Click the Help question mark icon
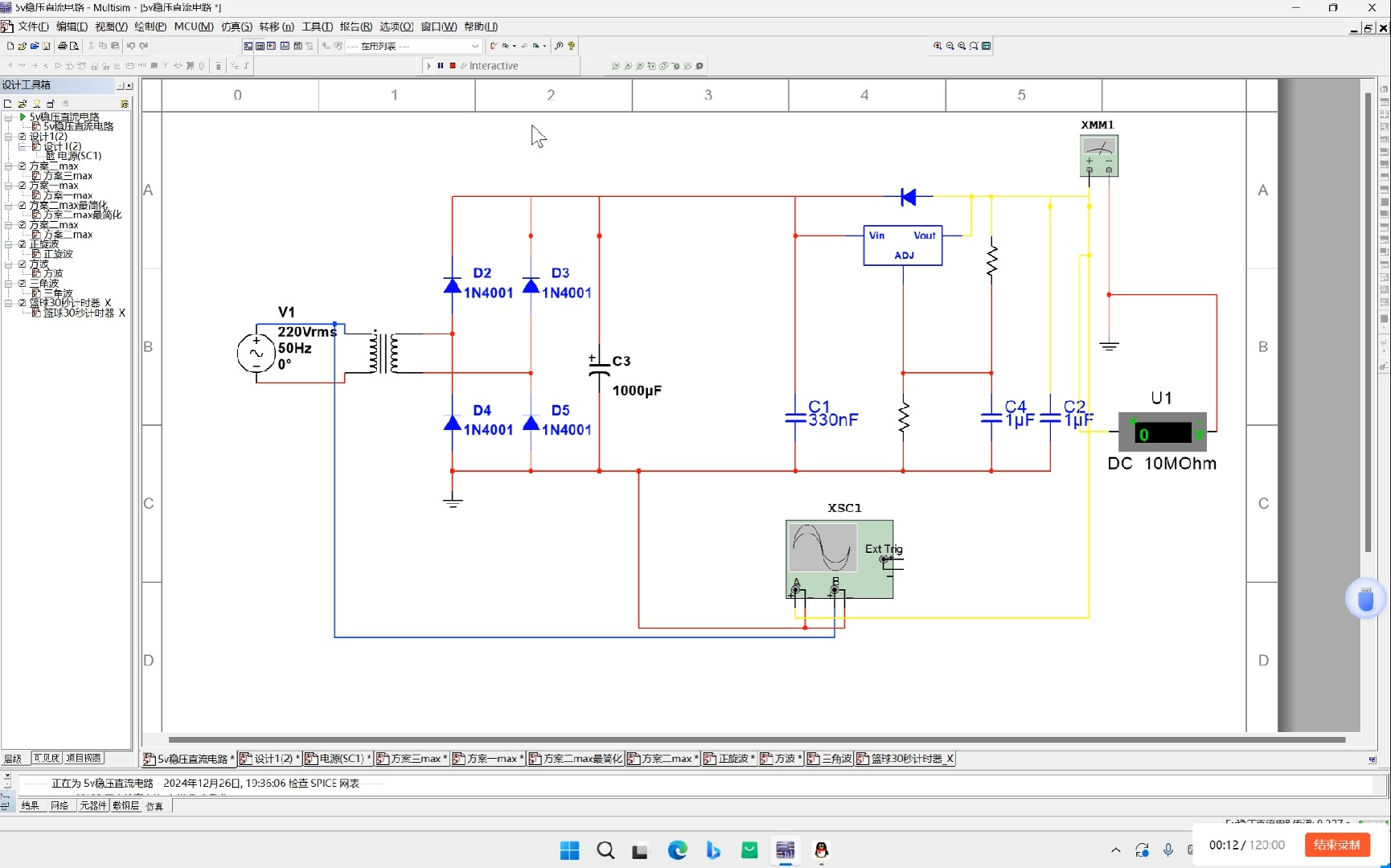 tap(572, 46)
